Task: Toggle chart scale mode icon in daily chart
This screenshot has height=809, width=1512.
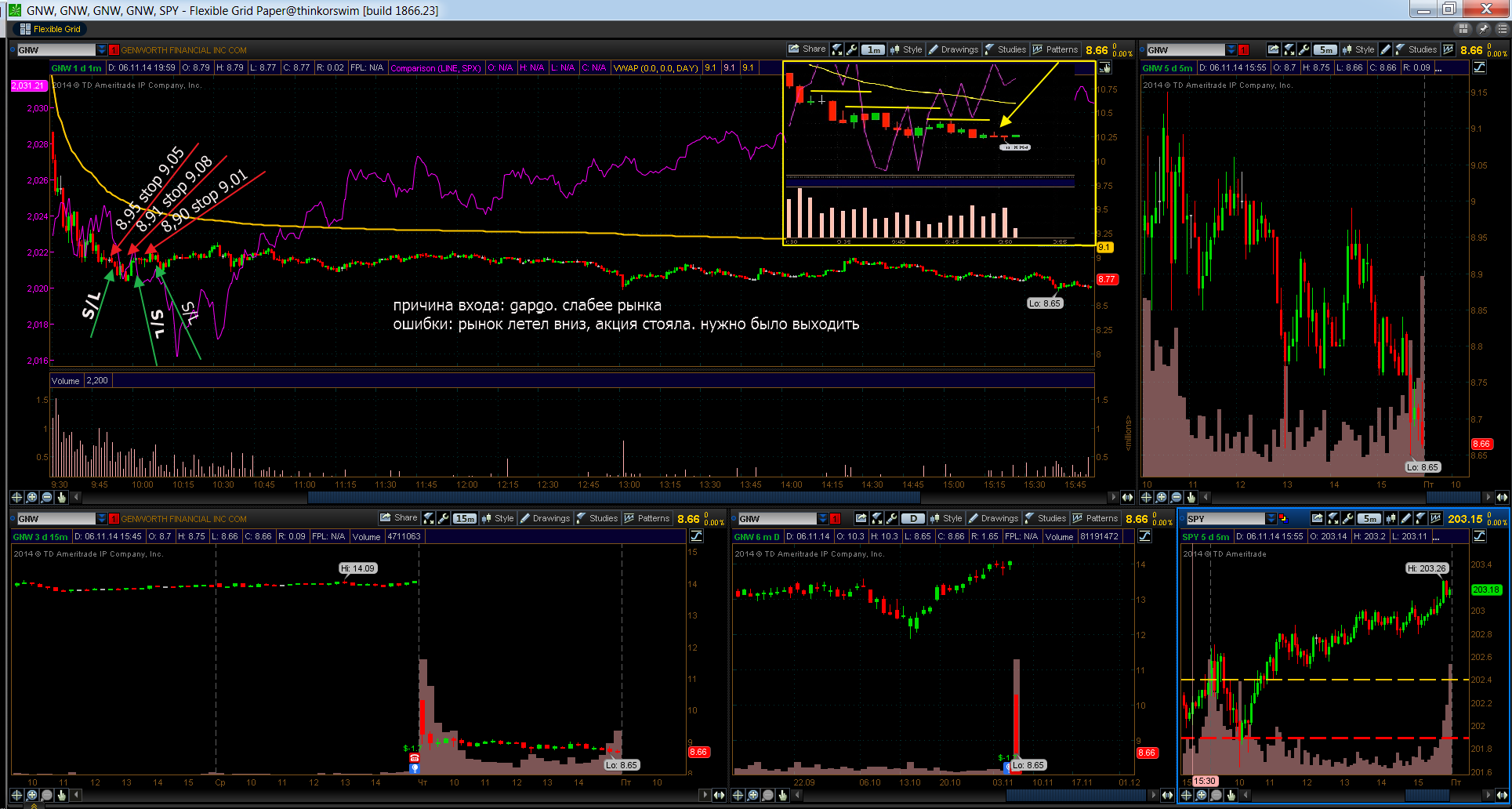Action: [x=1144, y=536]
